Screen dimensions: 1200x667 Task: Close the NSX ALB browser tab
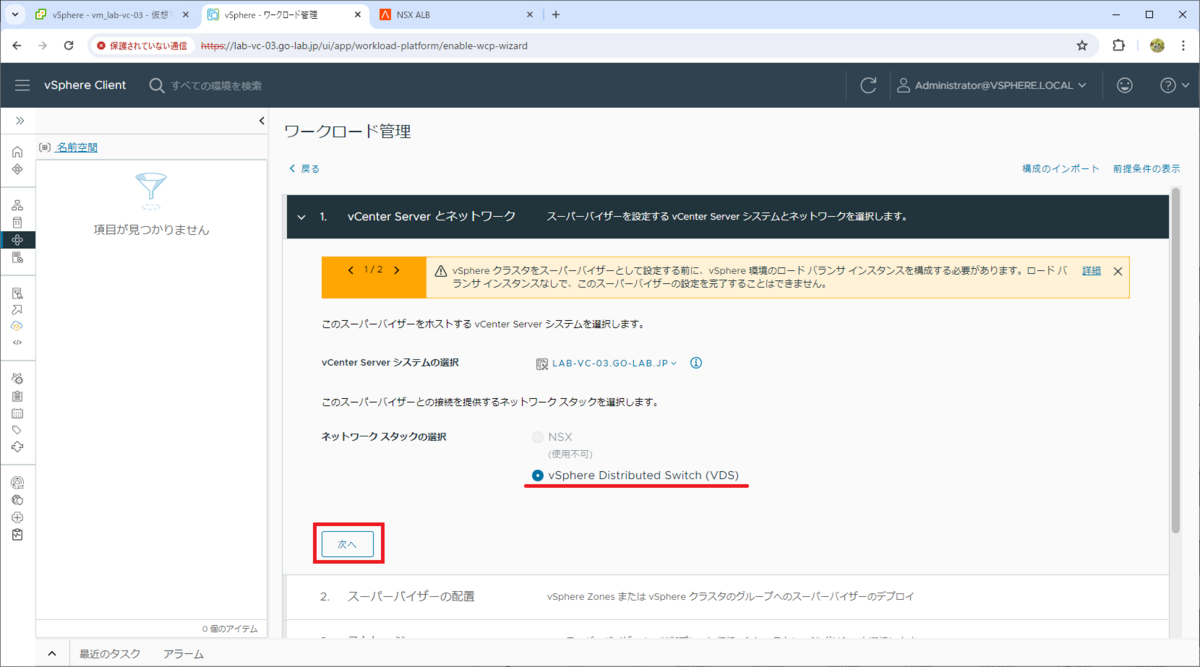530,15
